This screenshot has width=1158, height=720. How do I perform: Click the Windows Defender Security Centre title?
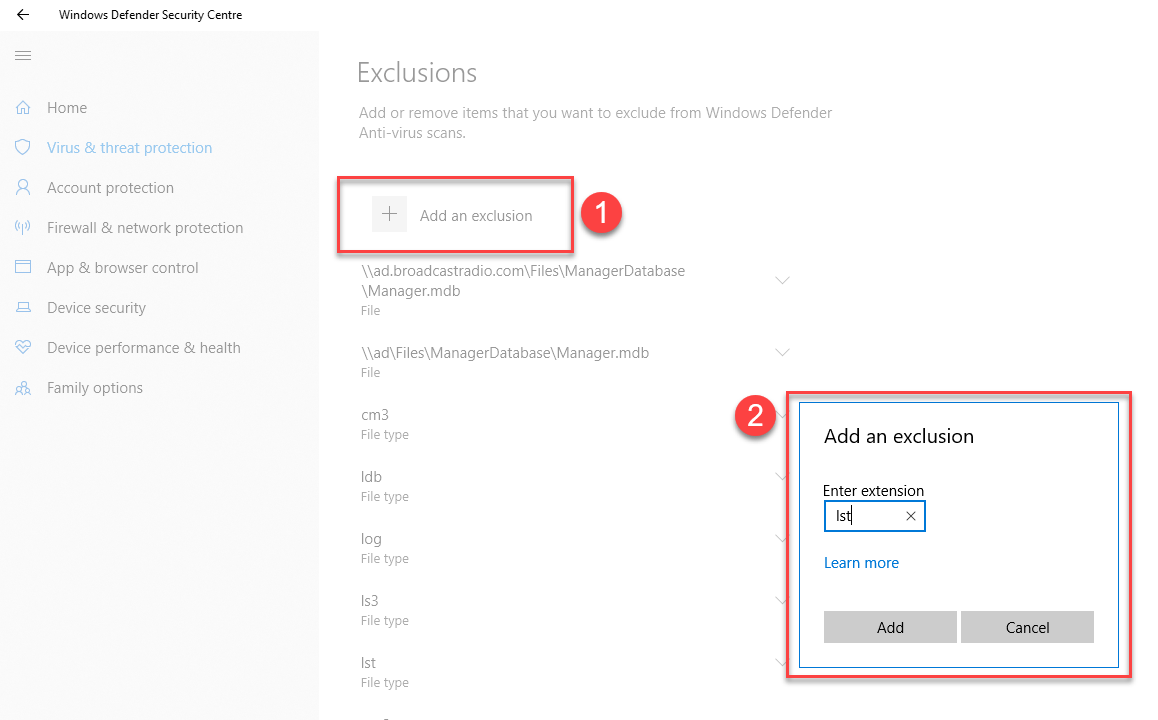coord(151,15)
